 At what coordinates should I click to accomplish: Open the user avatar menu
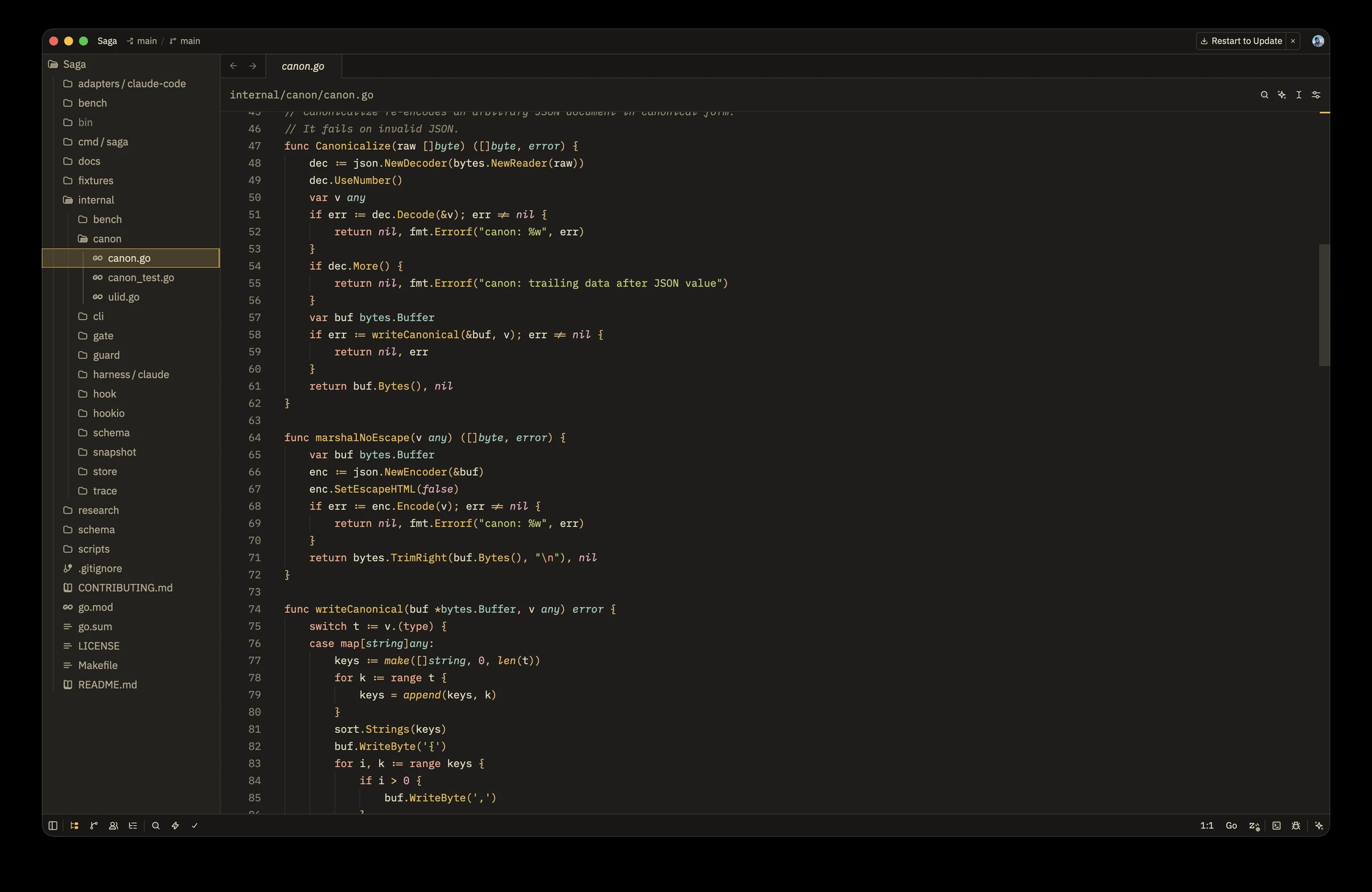coord(1318,41)
